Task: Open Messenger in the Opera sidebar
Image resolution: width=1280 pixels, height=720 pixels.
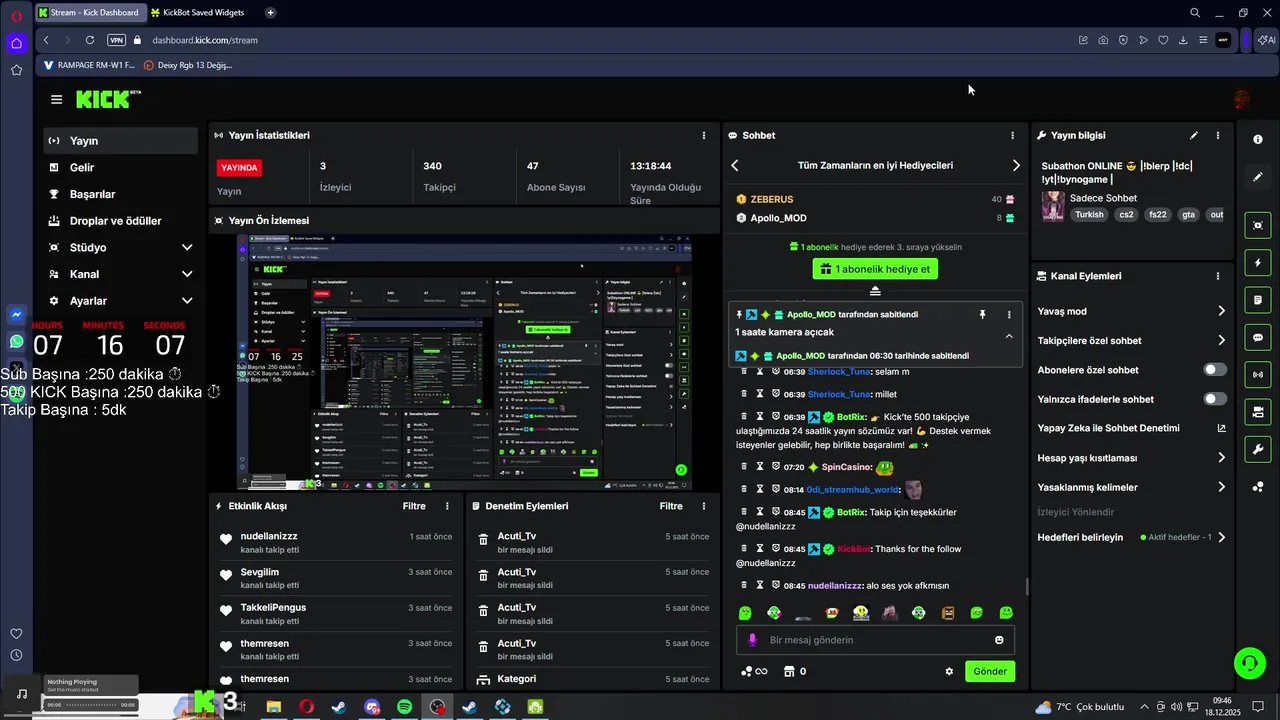Action: pos(16,314)
